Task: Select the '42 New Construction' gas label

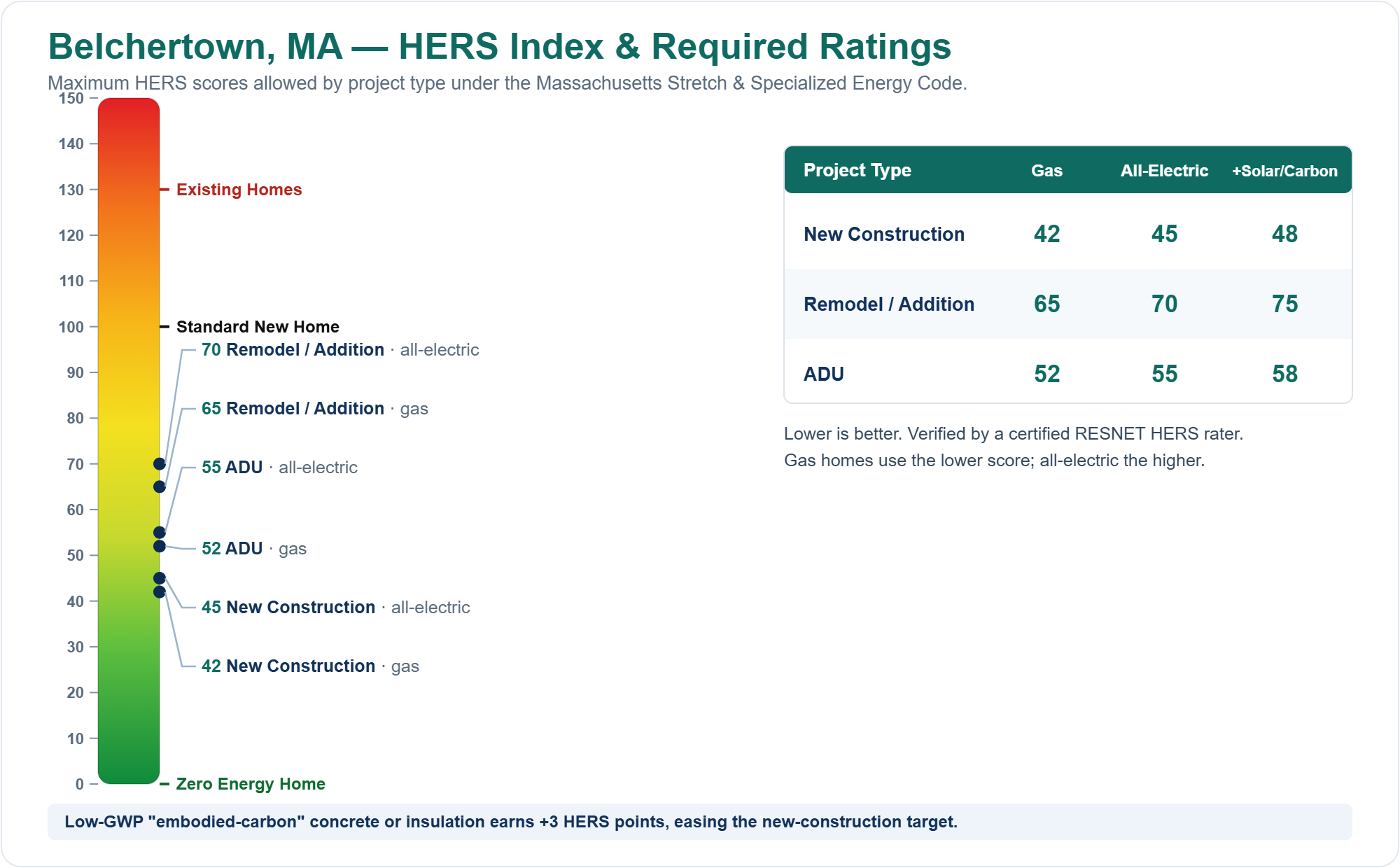Action: (x=310, y=666)
